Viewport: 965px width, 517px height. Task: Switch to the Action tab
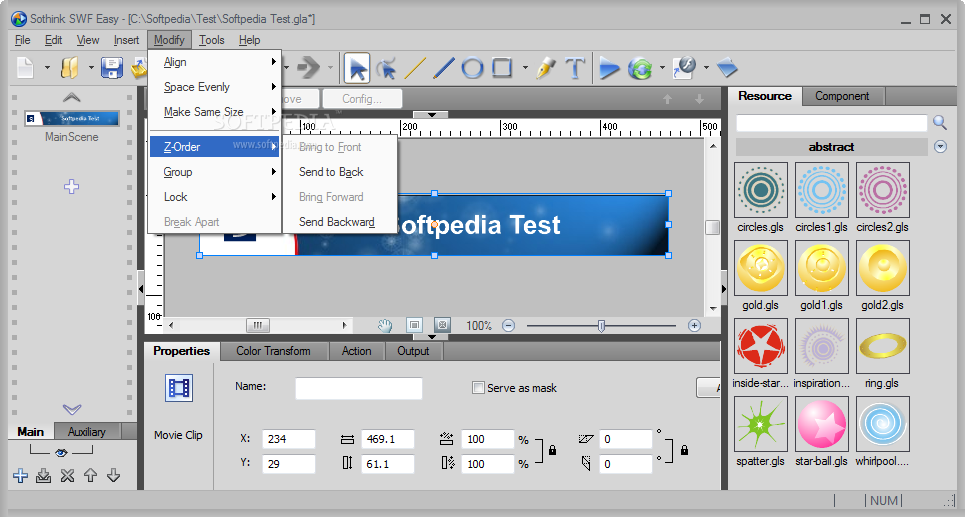357,351
